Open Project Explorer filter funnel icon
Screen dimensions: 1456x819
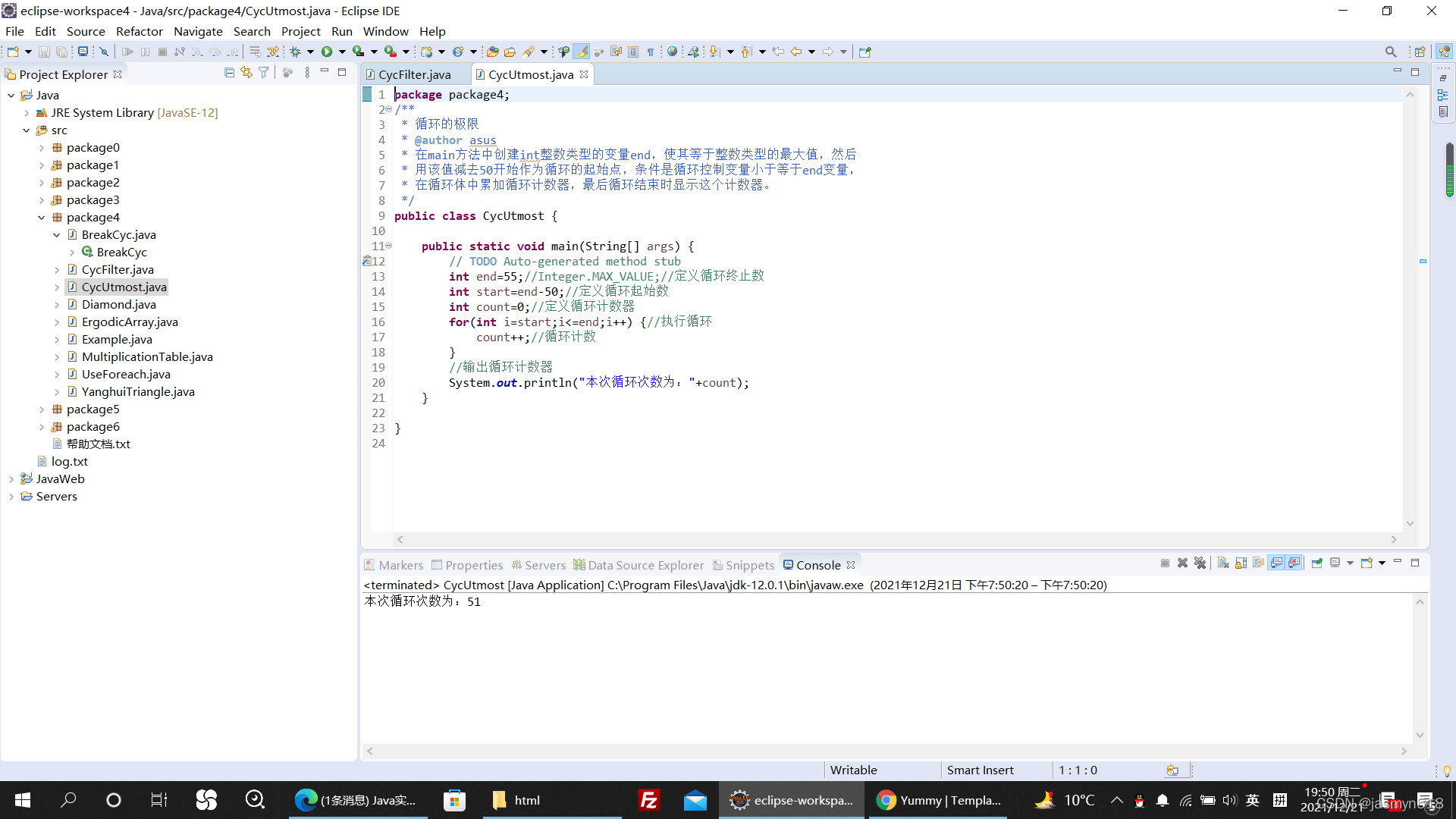[x=264, y=73]
